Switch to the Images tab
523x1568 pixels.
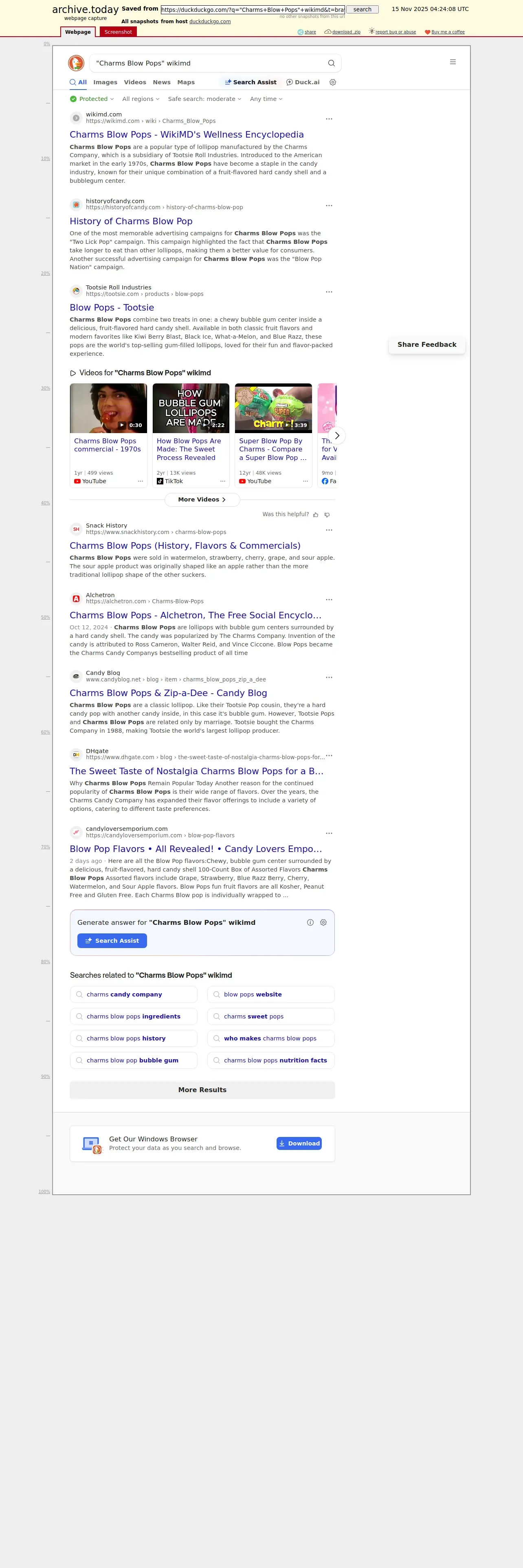tap(105, 82)
